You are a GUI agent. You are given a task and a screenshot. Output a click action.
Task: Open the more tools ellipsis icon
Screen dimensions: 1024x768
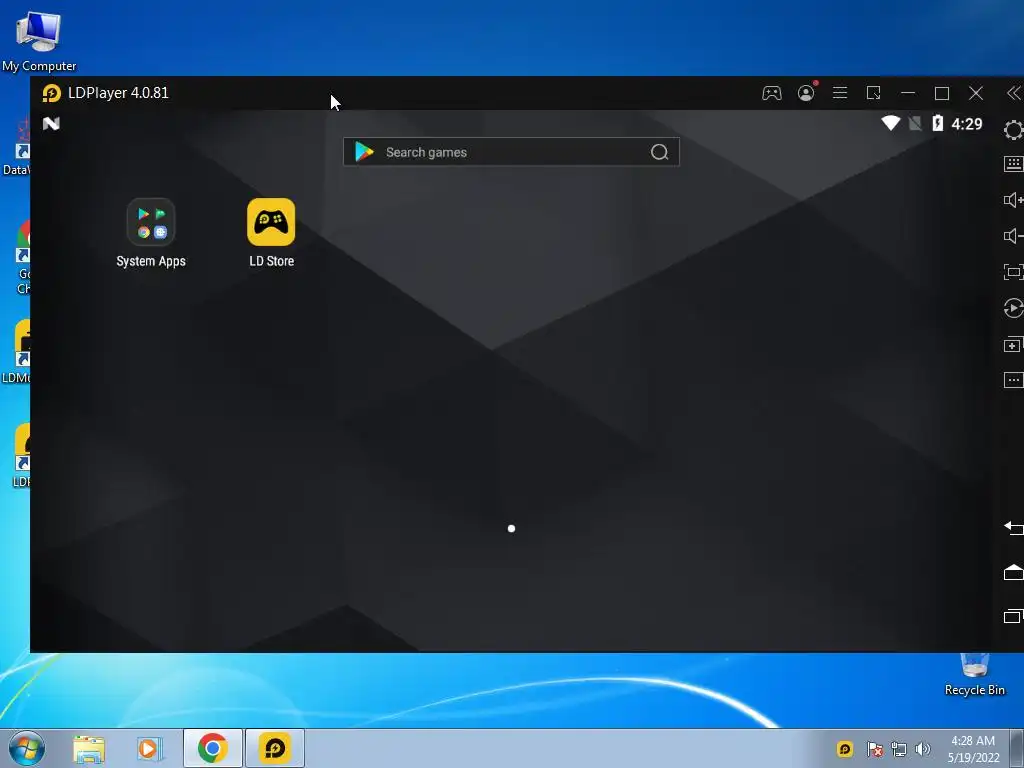point(1014,380)
